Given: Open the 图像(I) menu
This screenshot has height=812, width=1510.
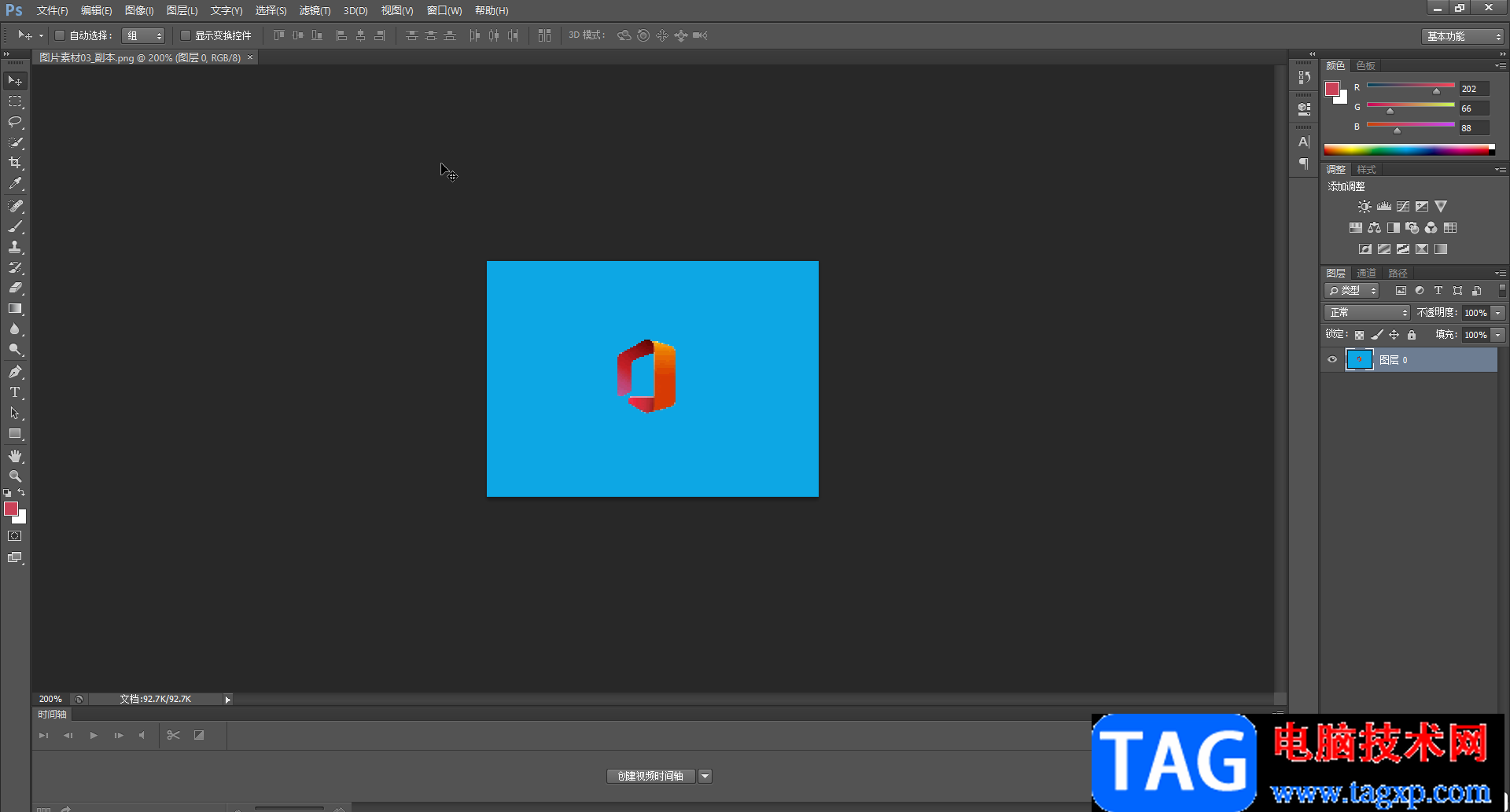Looking at the screenshot, I should tap(139, 11).
